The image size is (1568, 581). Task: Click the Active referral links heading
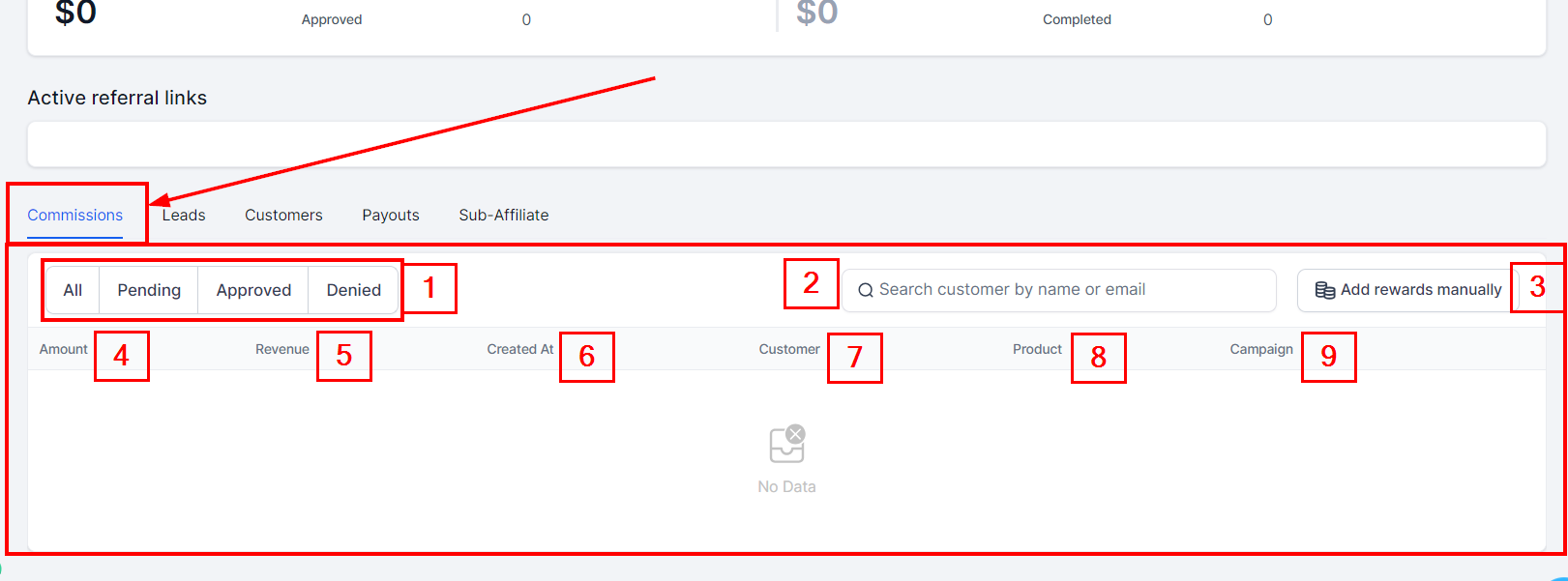click(x=117, y=98)
